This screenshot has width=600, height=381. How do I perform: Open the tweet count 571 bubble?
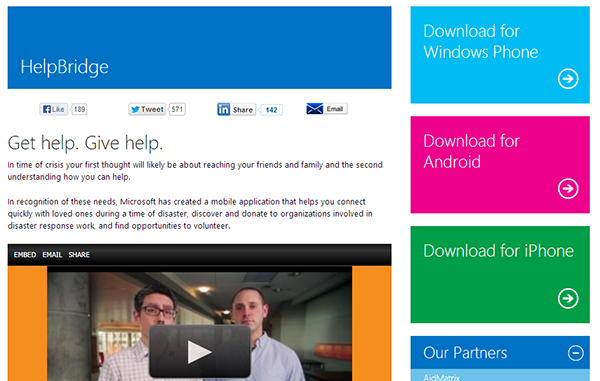(177, 109)
